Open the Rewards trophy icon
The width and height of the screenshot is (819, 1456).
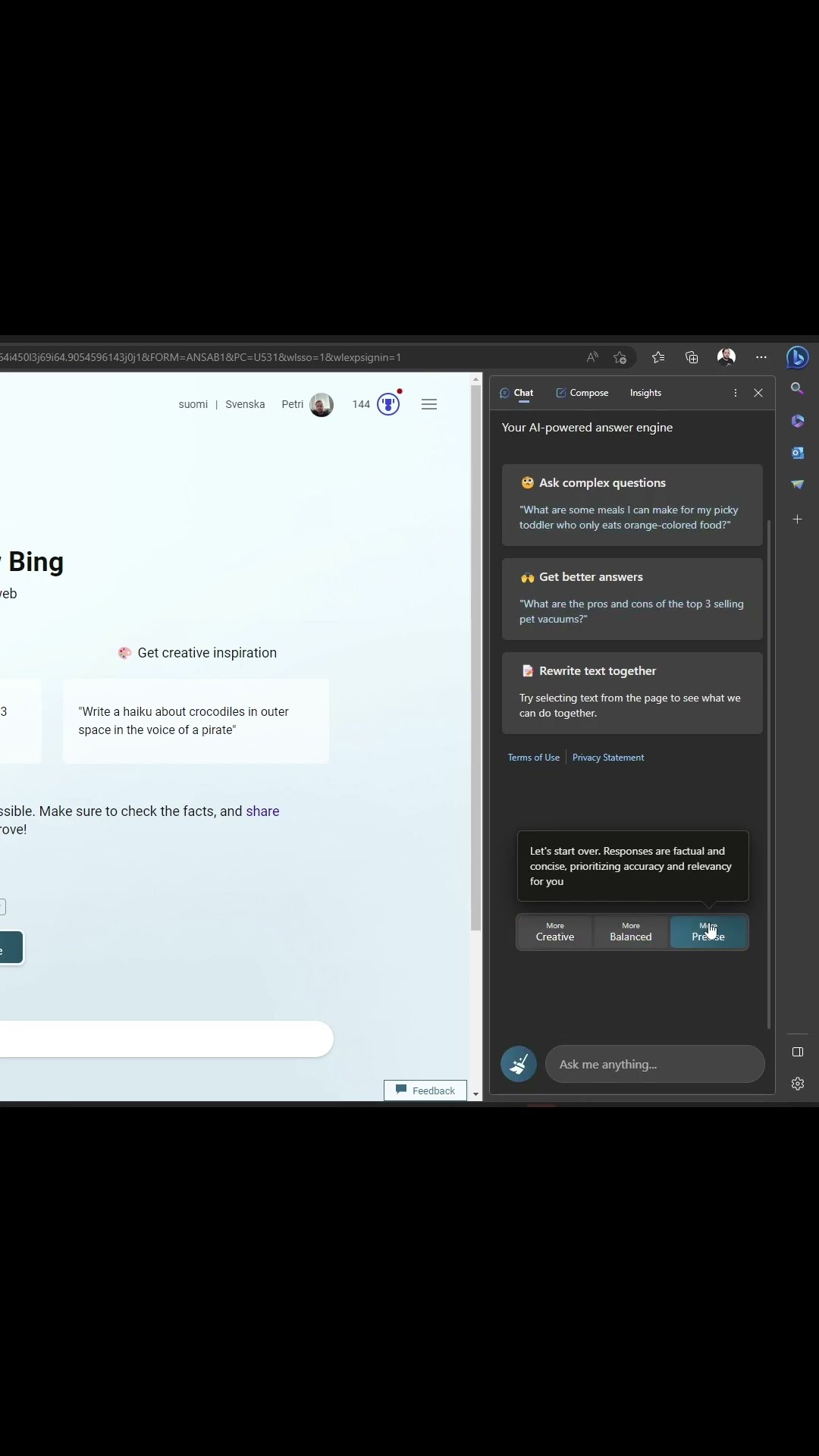pyautogui.click(x=388, y=404)
